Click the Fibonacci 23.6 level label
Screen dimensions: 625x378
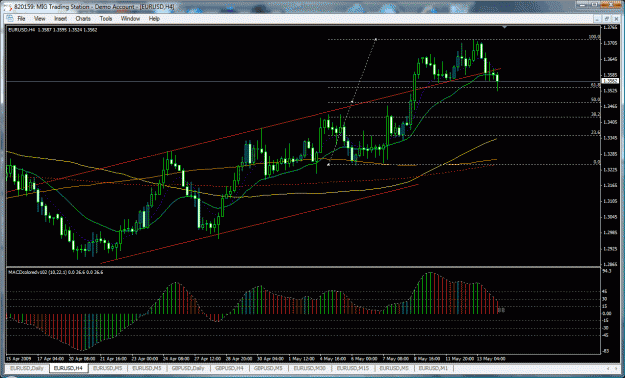pyautogui.click(x=596, y=132)
